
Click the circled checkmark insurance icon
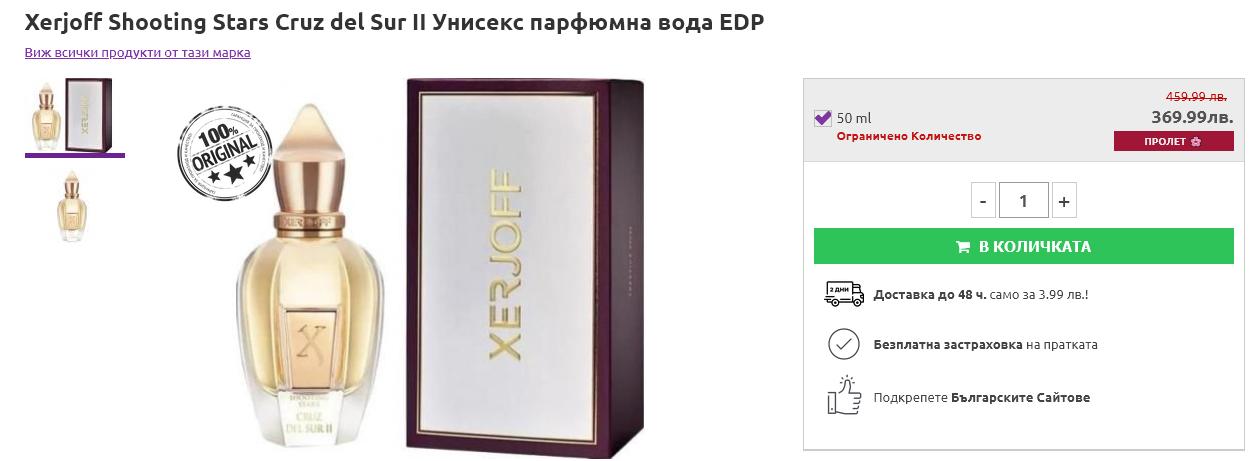[x=844, y=344]
